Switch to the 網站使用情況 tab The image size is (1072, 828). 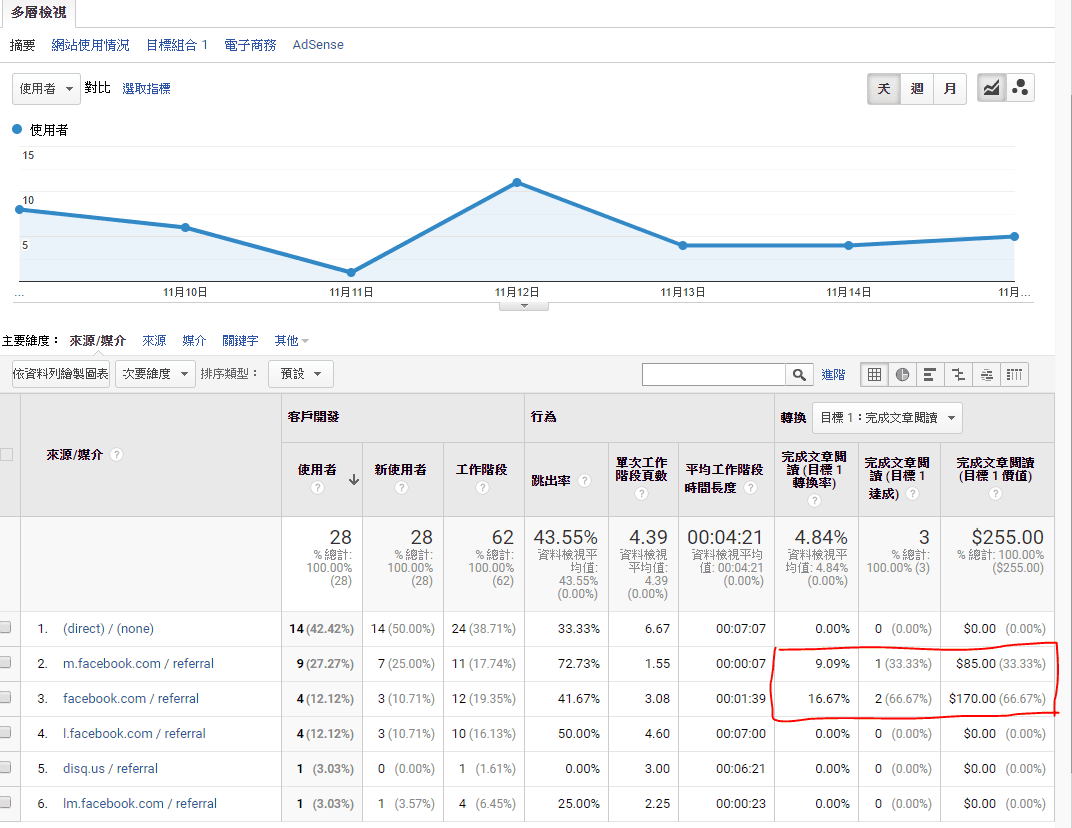pyautogui.click(x=90, y=45)
